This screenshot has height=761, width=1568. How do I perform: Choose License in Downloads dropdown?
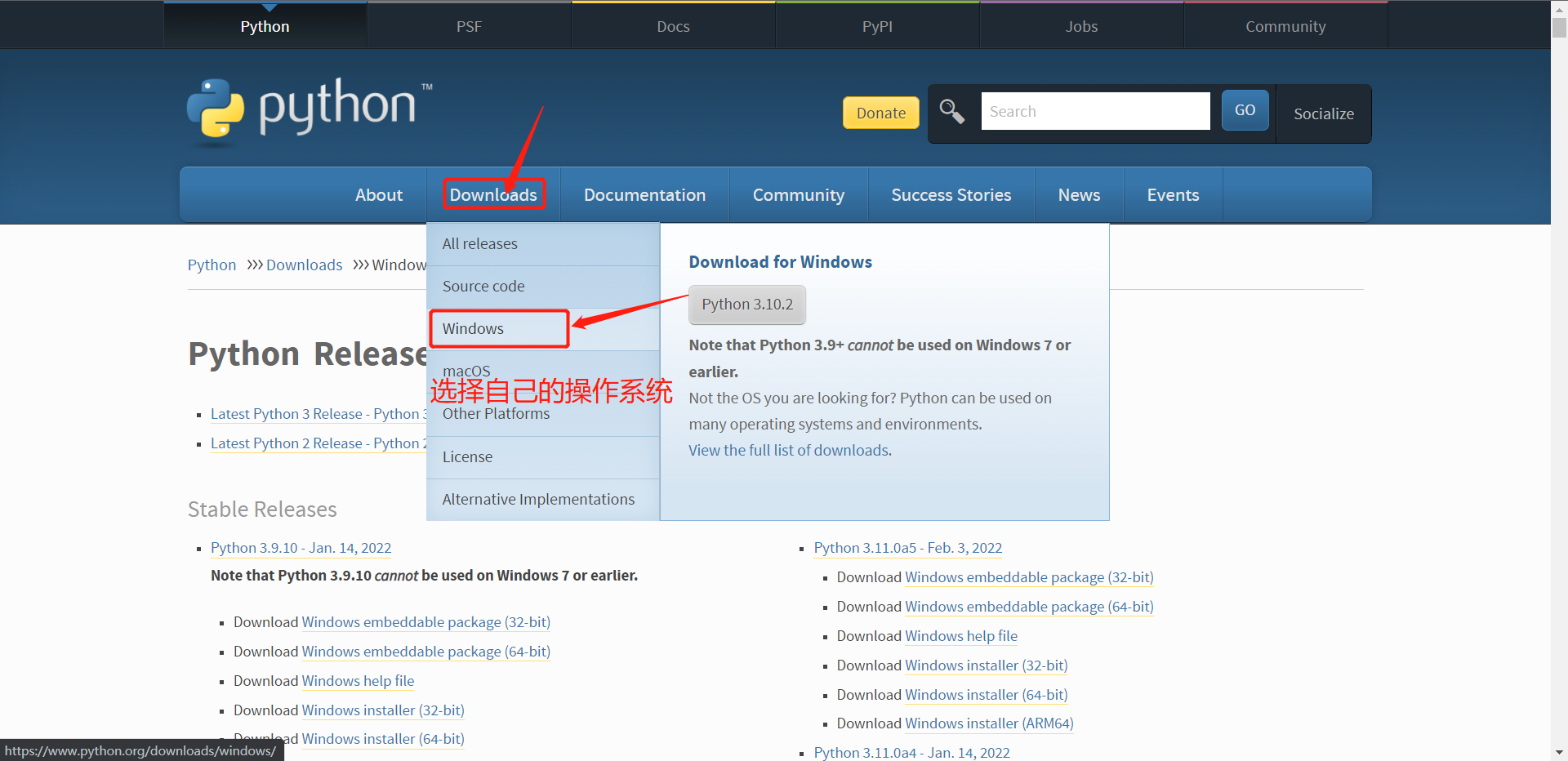[543, 457]
